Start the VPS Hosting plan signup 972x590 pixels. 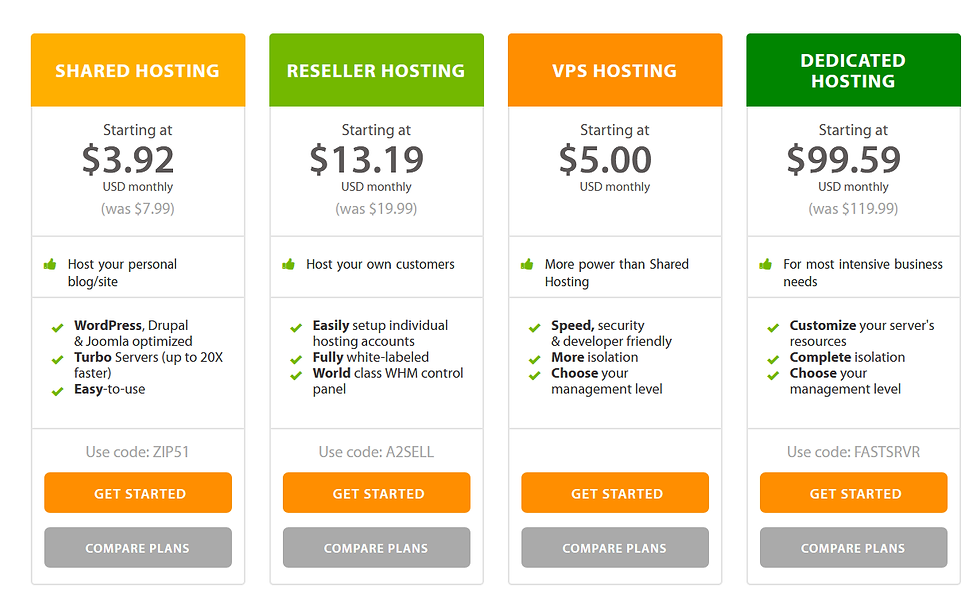tap(615, 493)
